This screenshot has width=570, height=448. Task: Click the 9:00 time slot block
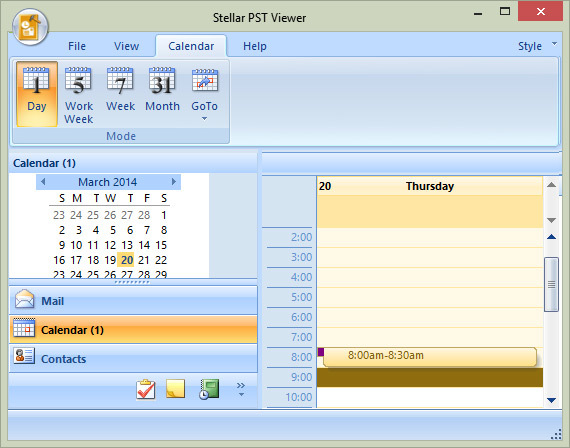[430, 377]
